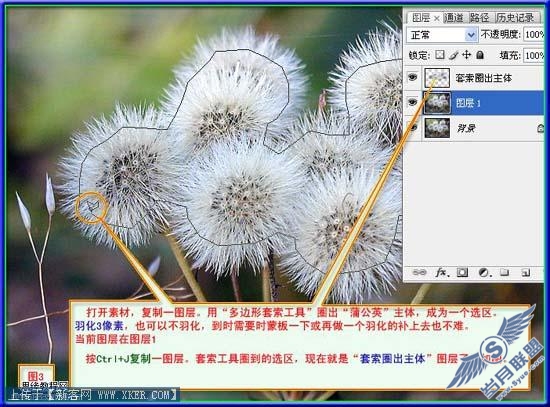
Task: Toggle lock transparent pixels icon
Action: (440, 55)
